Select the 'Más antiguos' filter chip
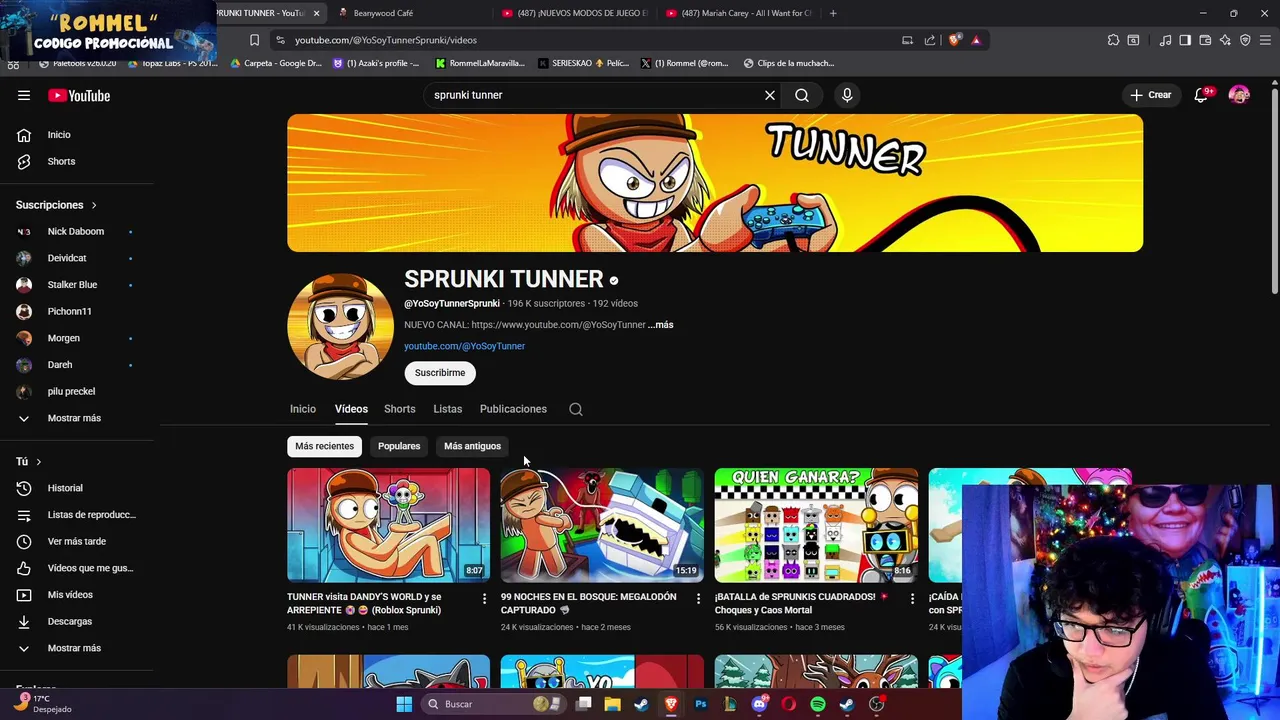Image resolution: width=1280 pixels, height=720 pixels. 472,446
